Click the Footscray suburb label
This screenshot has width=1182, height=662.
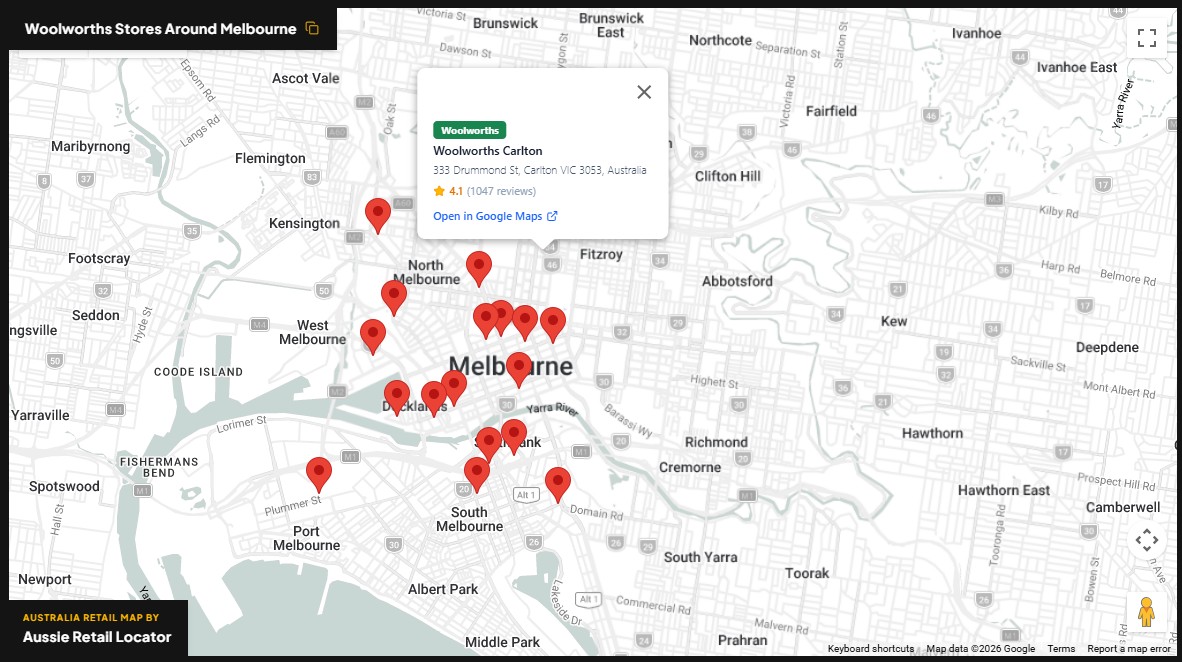[99, 258]
